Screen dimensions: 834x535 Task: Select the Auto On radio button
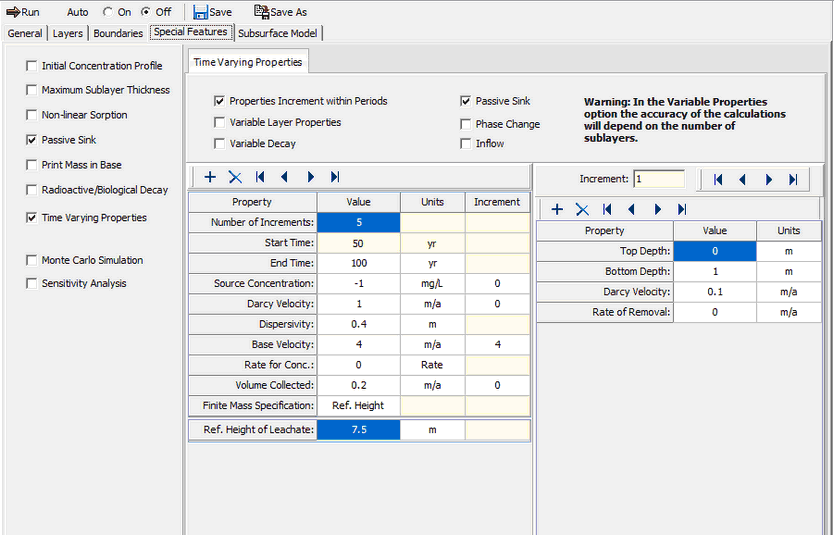[108, 12]
